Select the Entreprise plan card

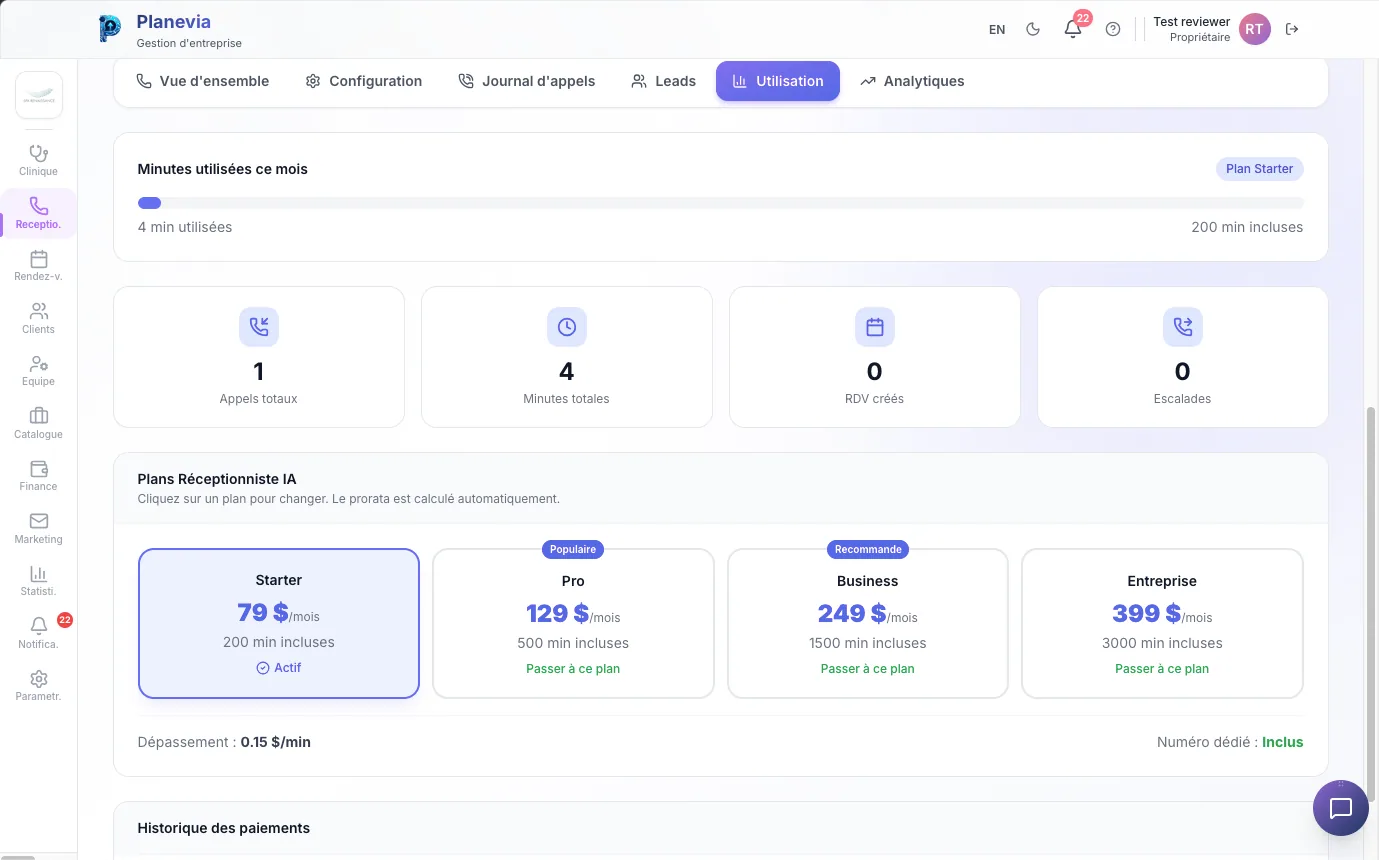(1162, 623)
